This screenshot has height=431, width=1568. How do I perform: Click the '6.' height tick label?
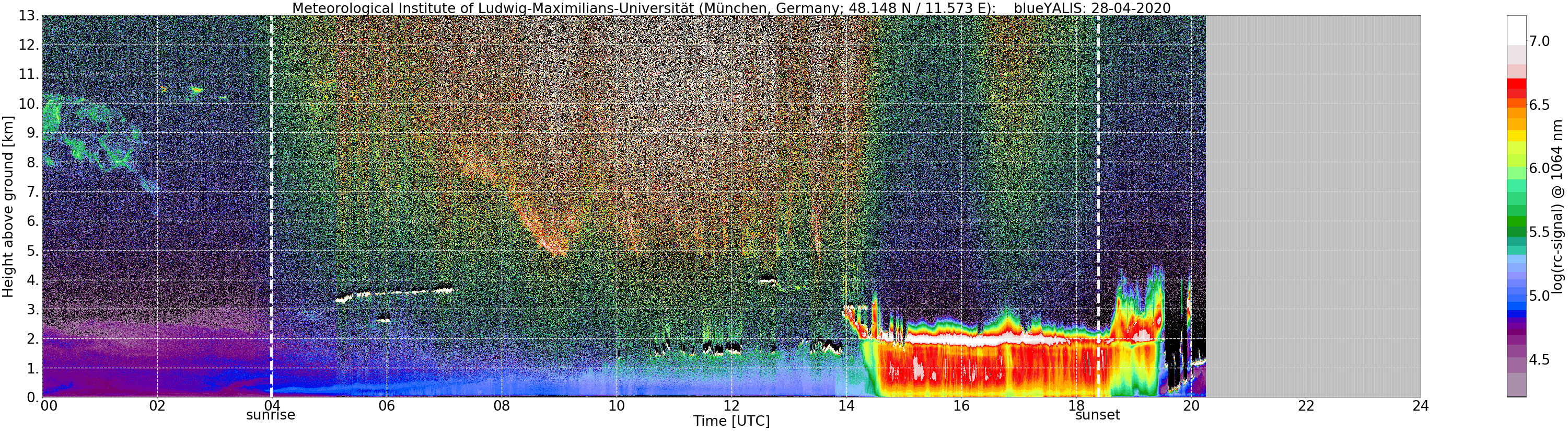[32, 221]
